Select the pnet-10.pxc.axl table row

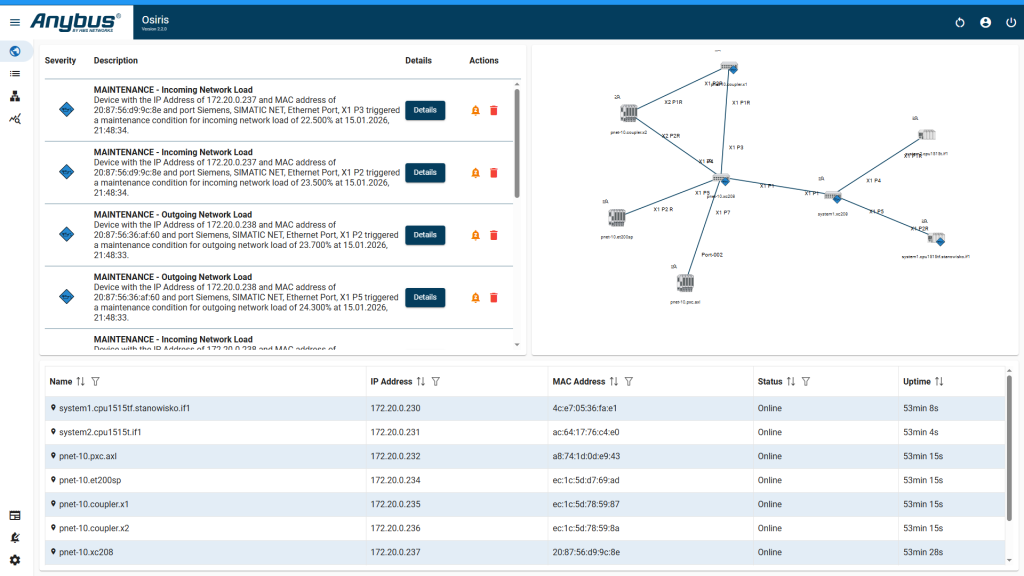(525, 456)
